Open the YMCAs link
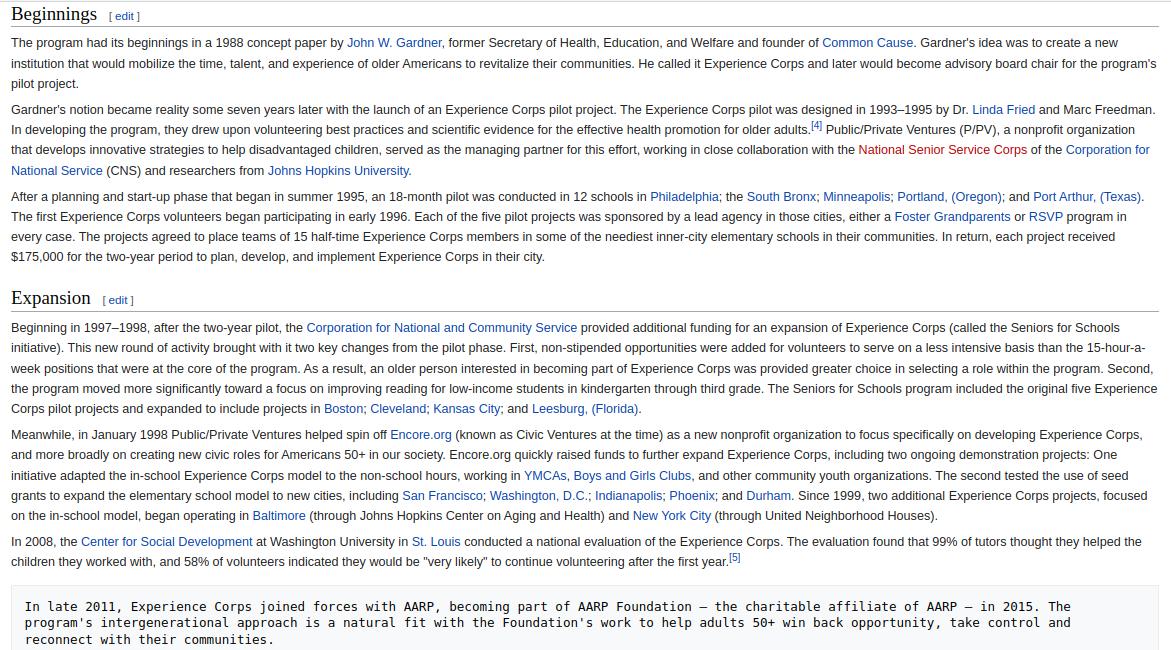The height and width of the screenshot is (650, 1171). click(545, 475)
